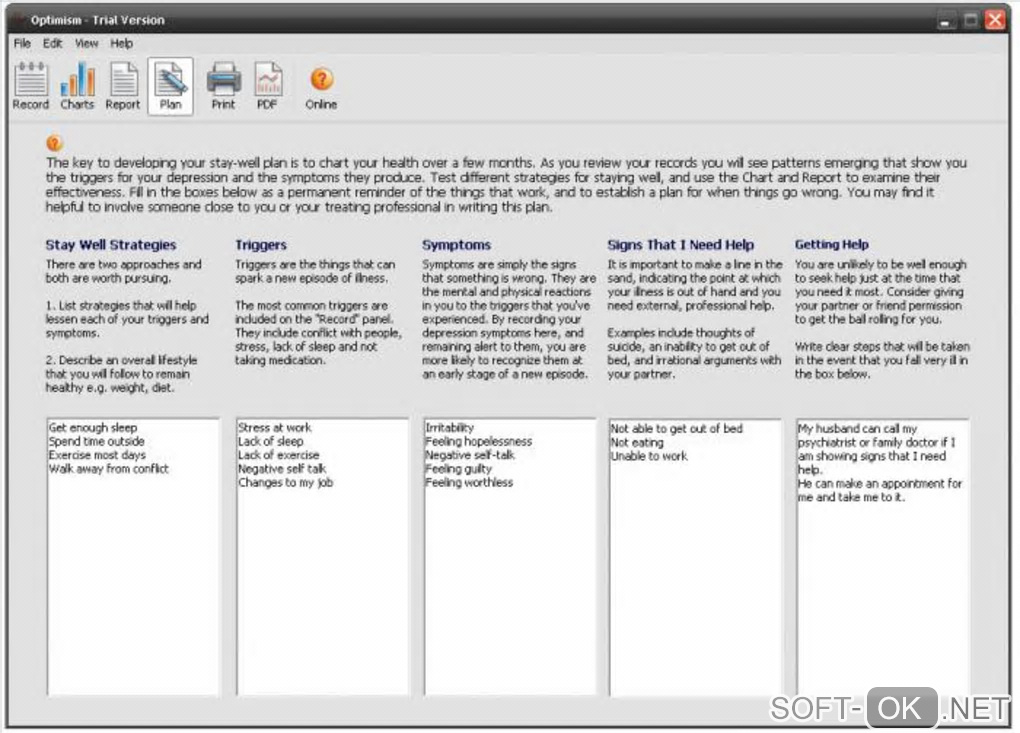Select the Plan toolbar icon
Image resolution: width=1020 pixels, height=733 pixels.
170,87
